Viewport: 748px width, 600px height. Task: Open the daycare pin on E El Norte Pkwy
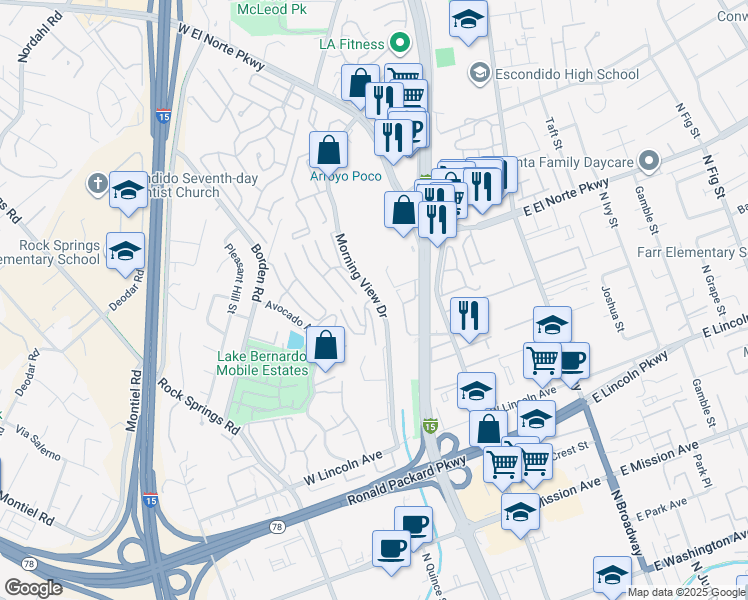[x=649, y=161]
